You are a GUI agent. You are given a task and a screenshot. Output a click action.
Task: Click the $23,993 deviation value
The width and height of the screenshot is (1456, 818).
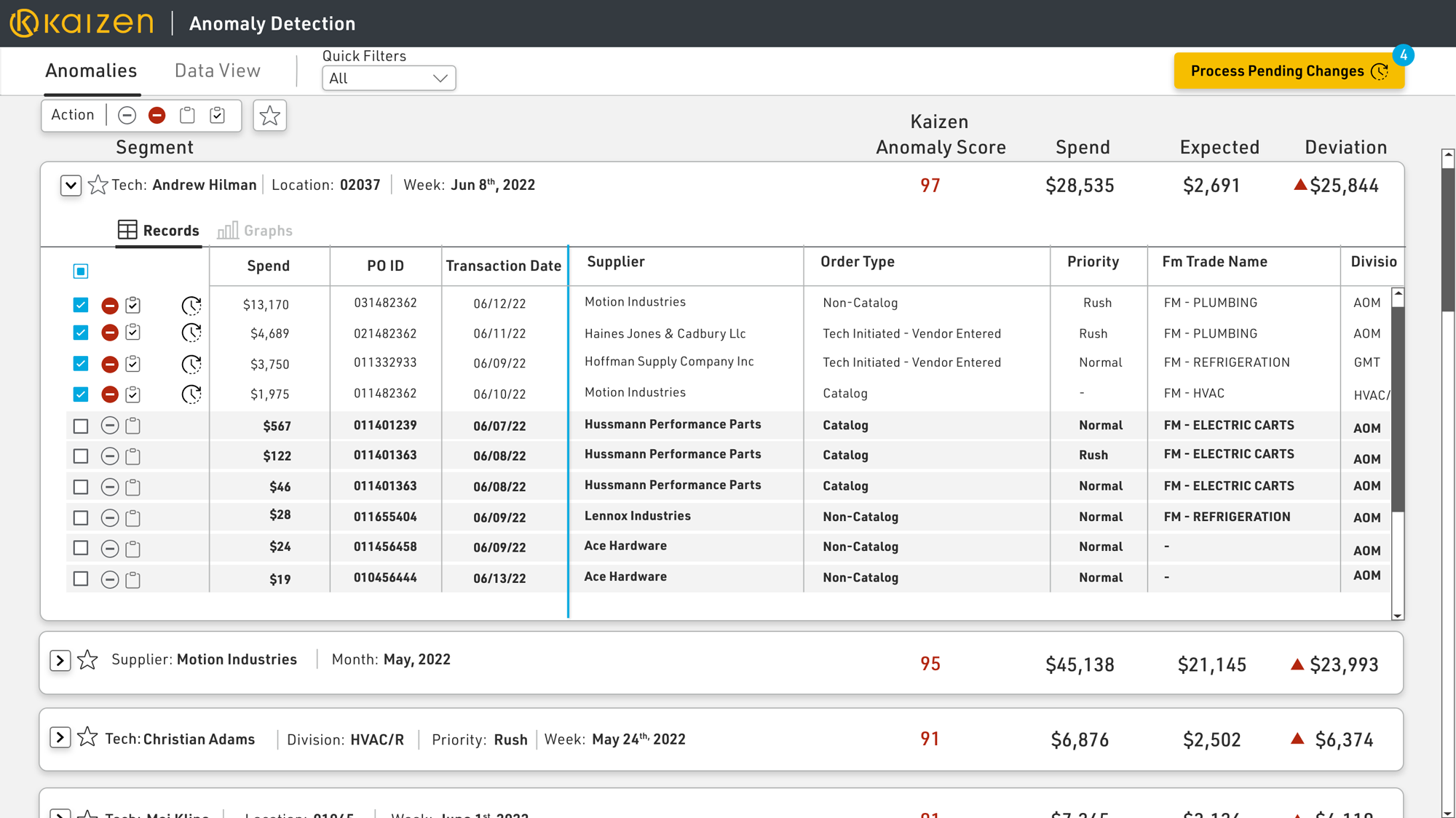coord(1344,664)
